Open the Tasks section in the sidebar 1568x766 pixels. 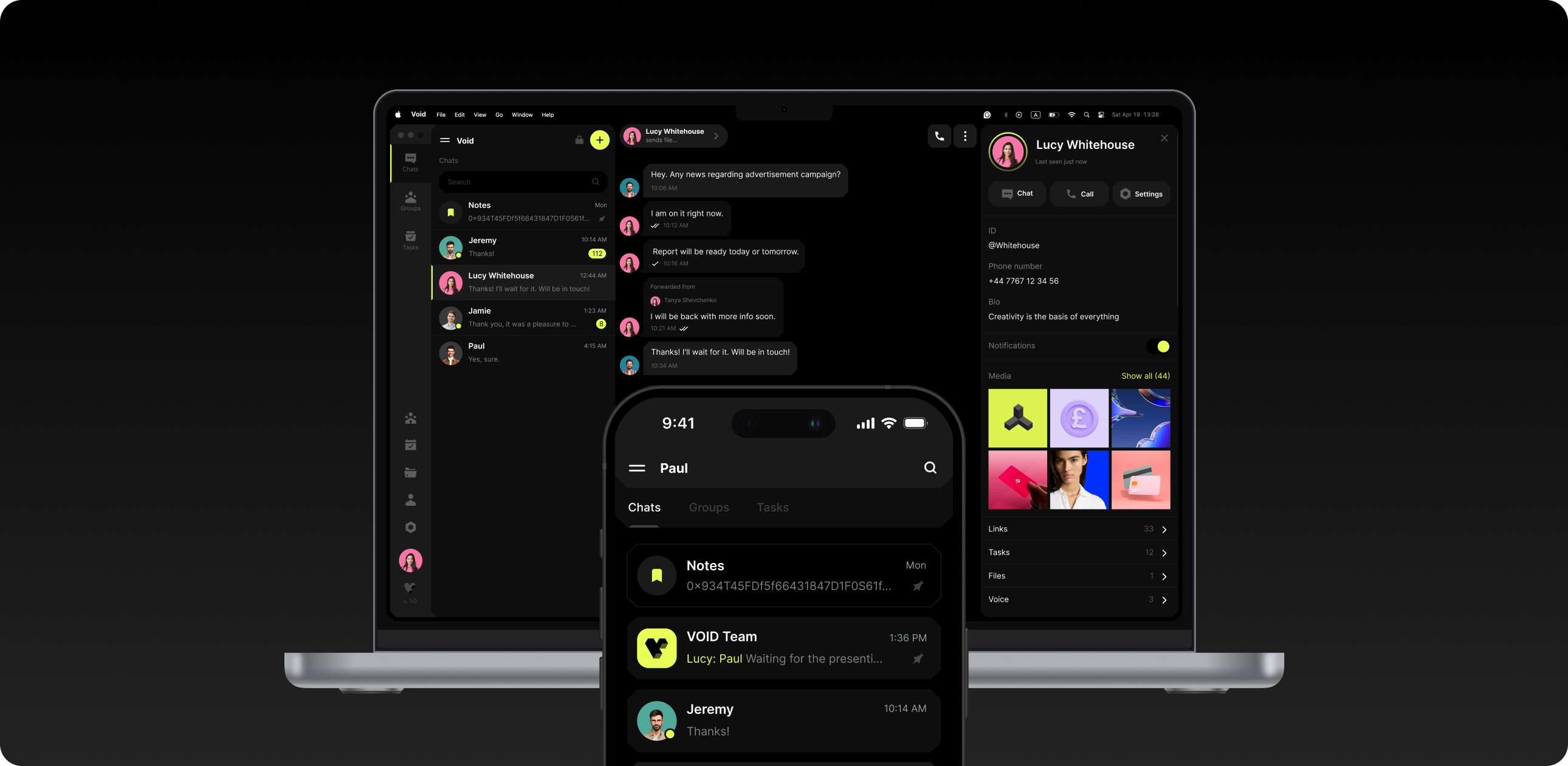coord(410,241)
